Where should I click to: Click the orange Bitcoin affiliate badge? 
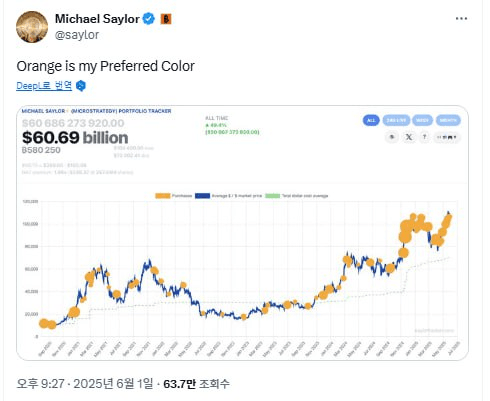click(x=166, y=19)
